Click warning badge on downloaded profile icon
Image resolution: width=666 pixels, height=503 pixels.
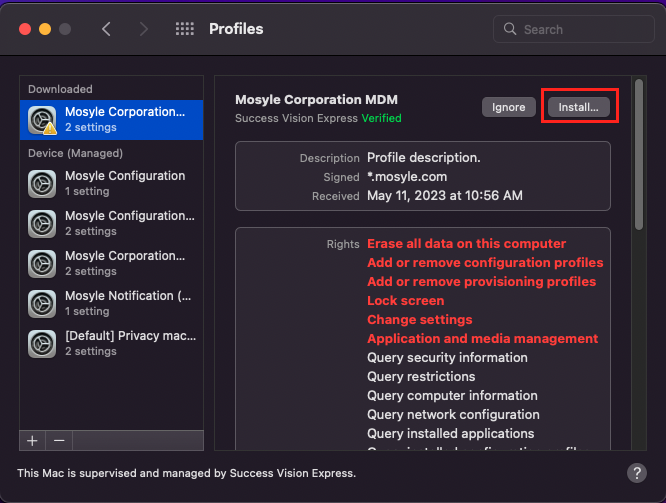click(x=50, y=128)
